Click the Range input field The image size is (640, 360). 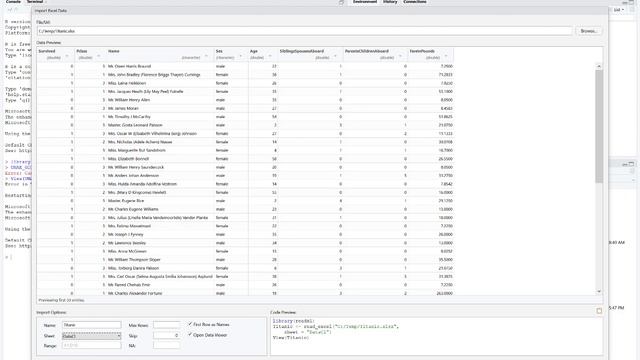pos(91,345)
